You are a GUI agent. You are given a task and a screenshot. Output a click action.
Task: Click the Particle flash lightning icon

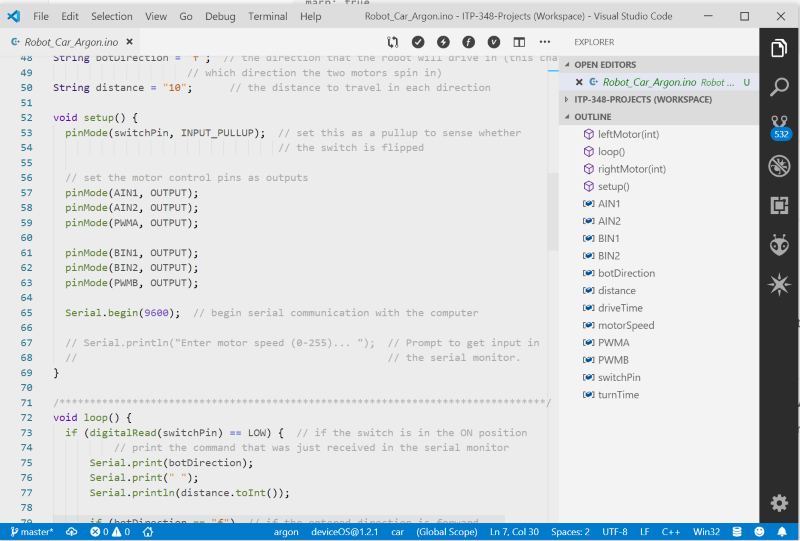pyautogui.click(x=443, y=42)
